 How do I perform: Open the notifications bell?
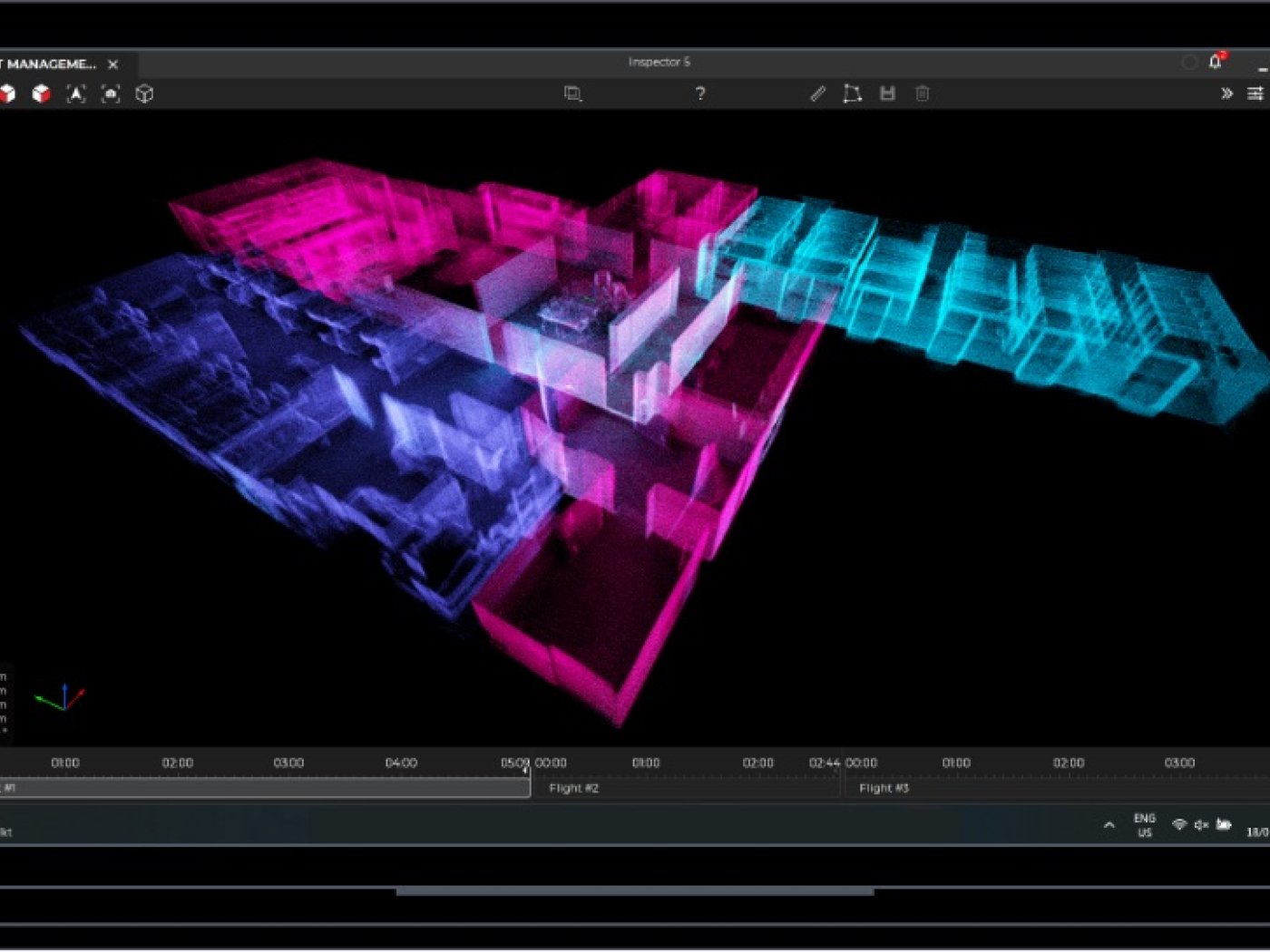click(1216, 62)
